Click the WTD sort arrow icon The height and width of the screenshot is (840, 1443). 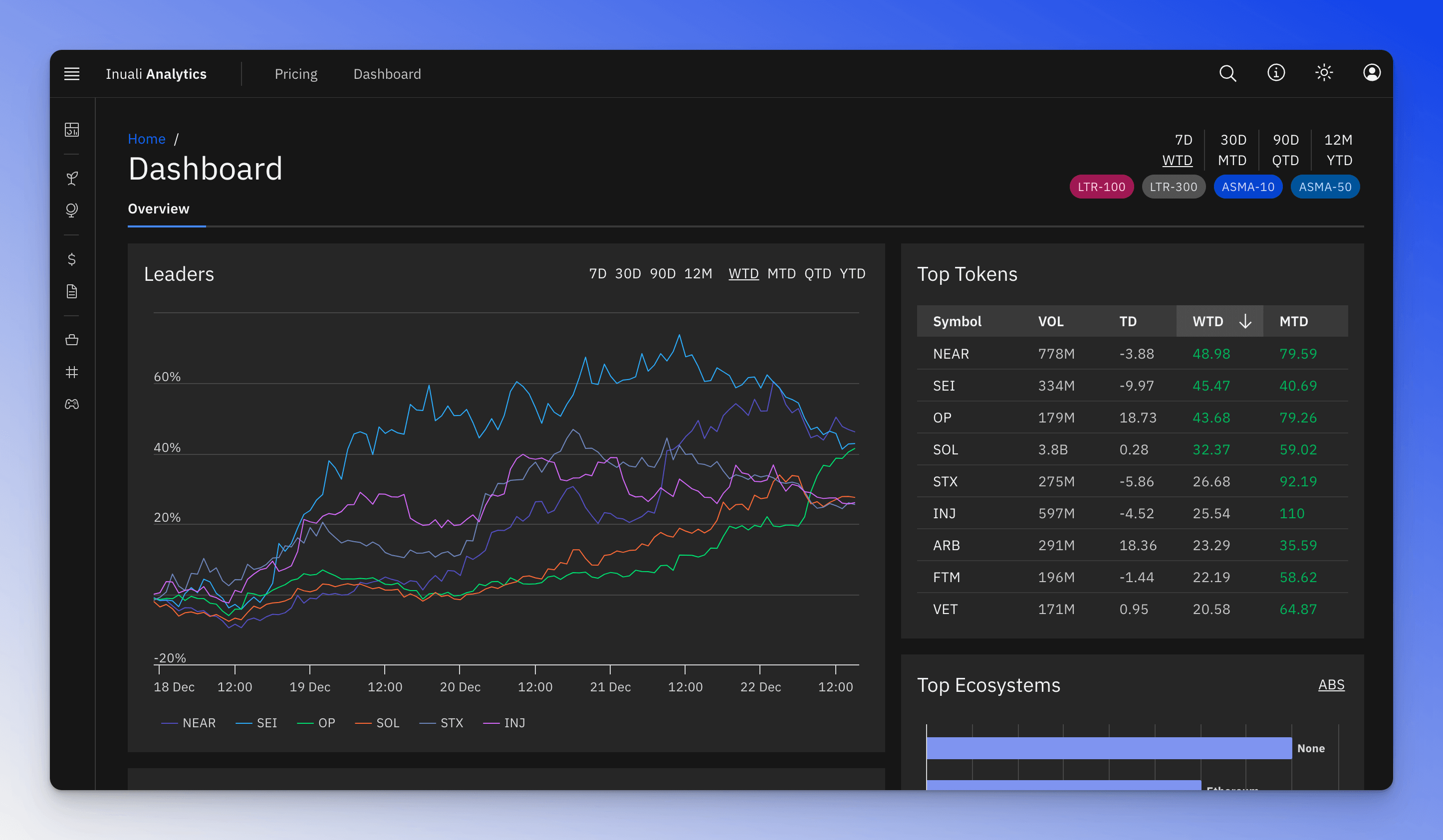1245,321
